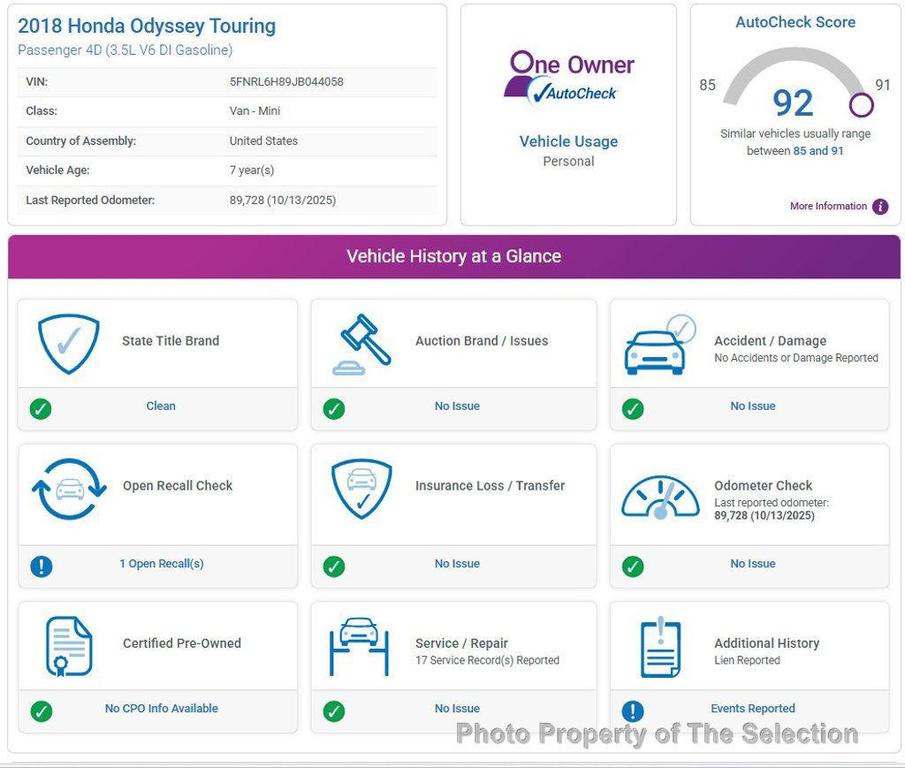The width and height of the screenshot is (905, 768).
Task: Click the green checkmark next to Clean
Action: point(41,408)
